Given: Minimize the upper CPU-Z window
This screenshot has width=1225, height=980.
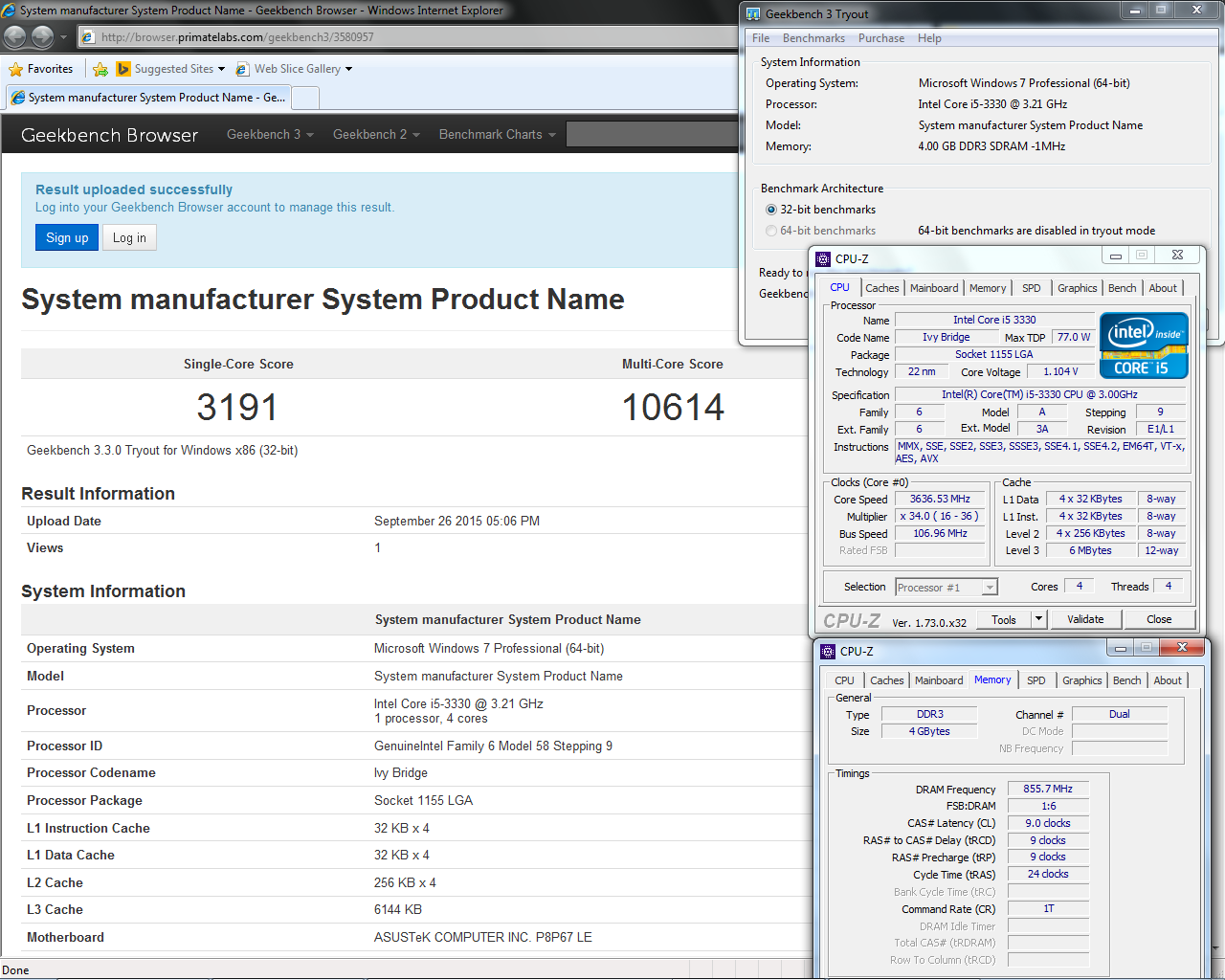Looking at the screenshot, I should pos(1115,256).
